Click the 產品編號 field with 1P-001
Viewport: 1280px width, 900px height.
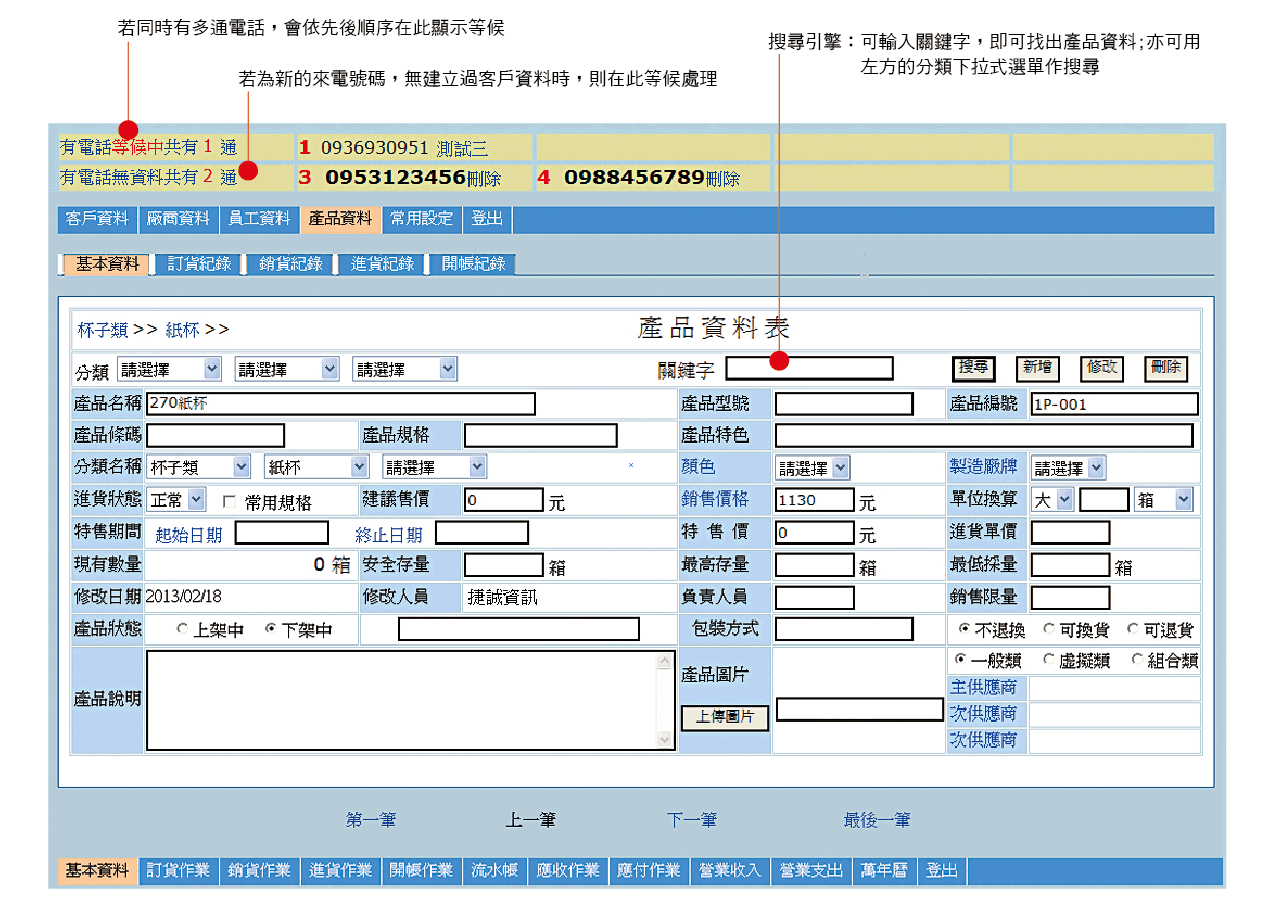tap(1114, 404)
